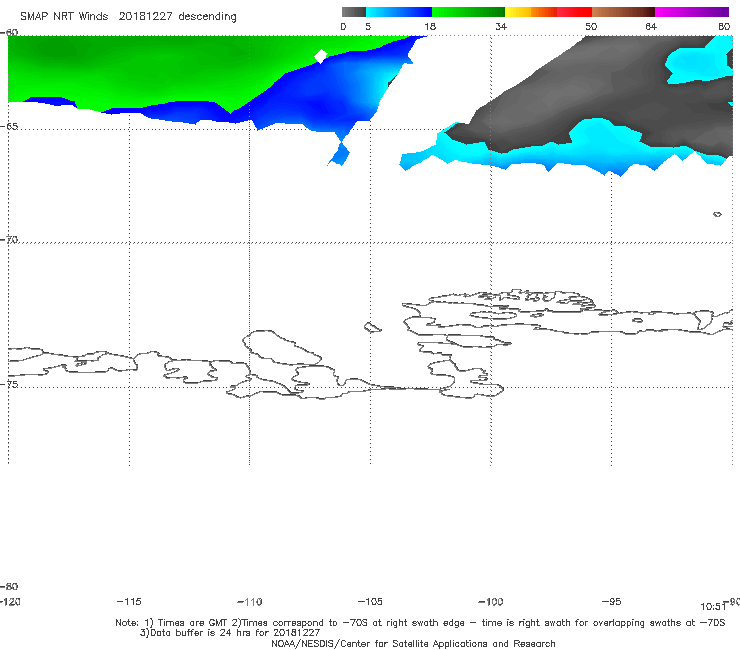The width and height of the screenshot is (740, 650).
Task: Click the color bar label 50
Action: click(591, 26)
